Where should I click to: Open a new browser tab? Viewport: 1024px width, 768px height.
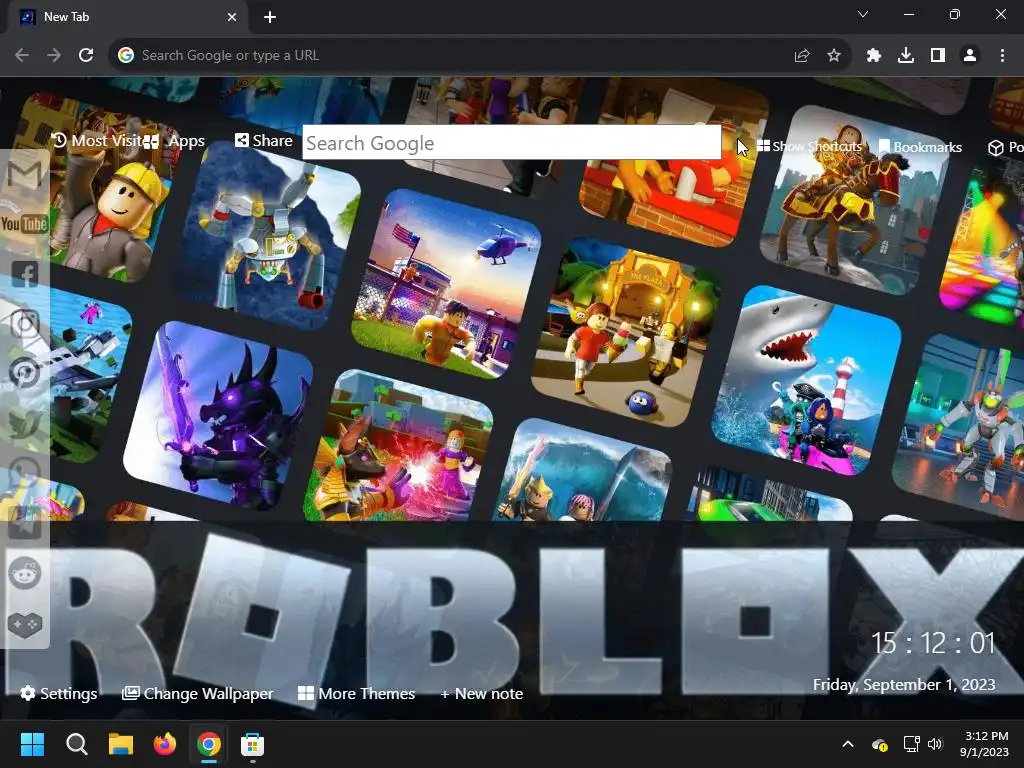tap(270, 17)
